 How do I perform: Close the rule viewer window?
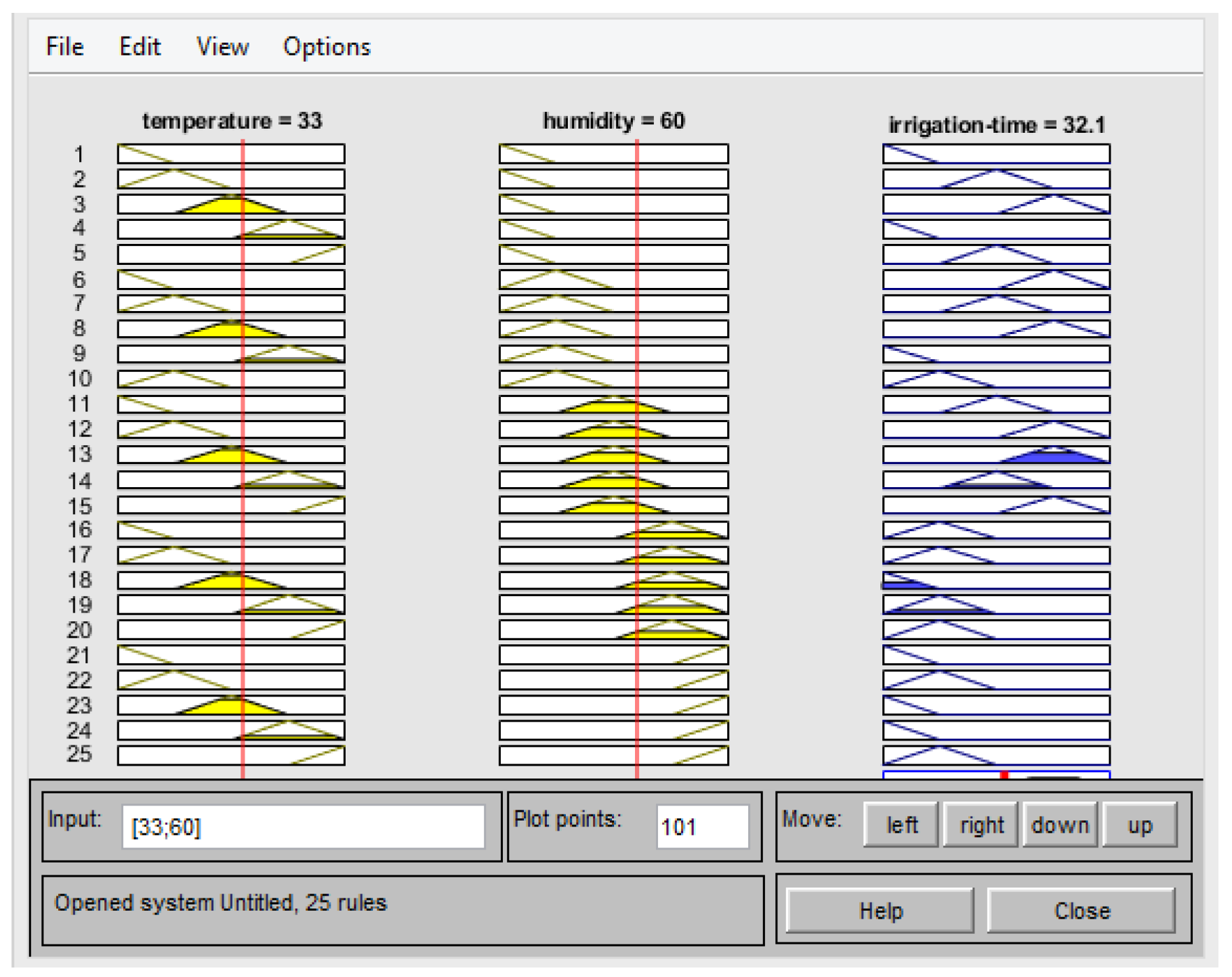(x=1081, y=911)
